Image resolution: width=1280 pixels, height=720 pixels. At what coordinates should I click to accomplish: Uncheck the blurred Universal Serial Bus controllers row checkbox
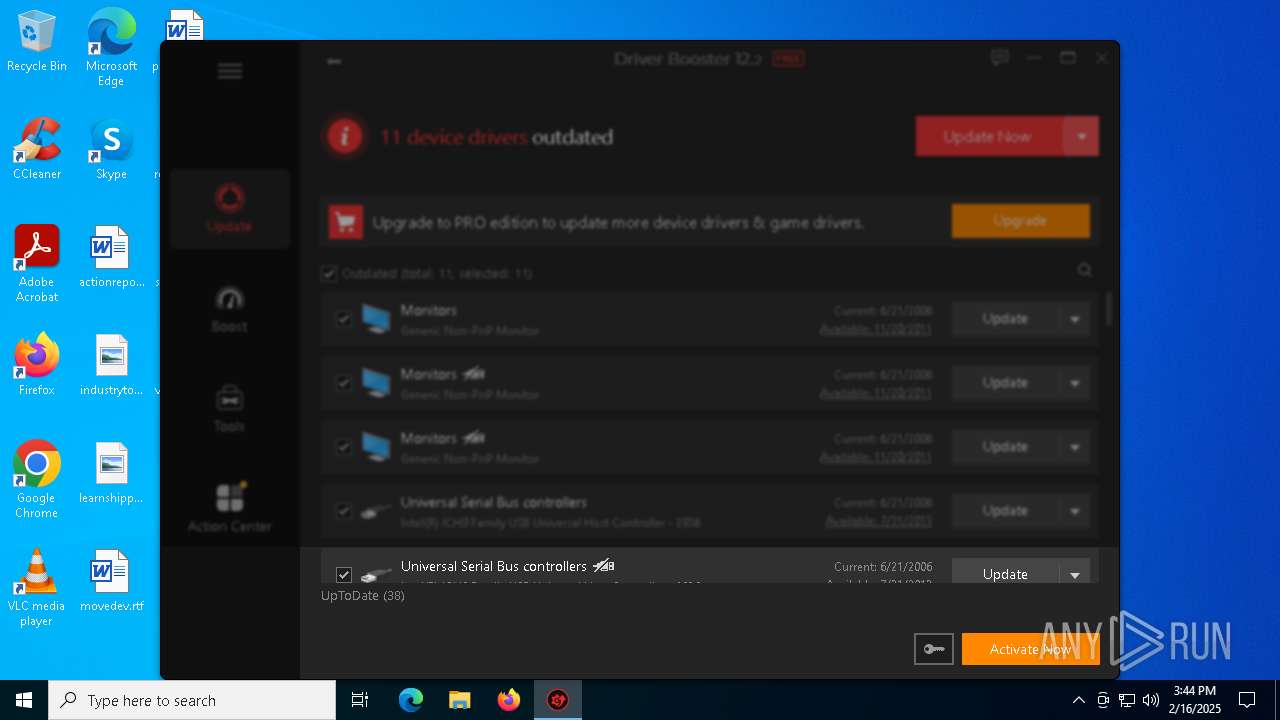[344, 511]
